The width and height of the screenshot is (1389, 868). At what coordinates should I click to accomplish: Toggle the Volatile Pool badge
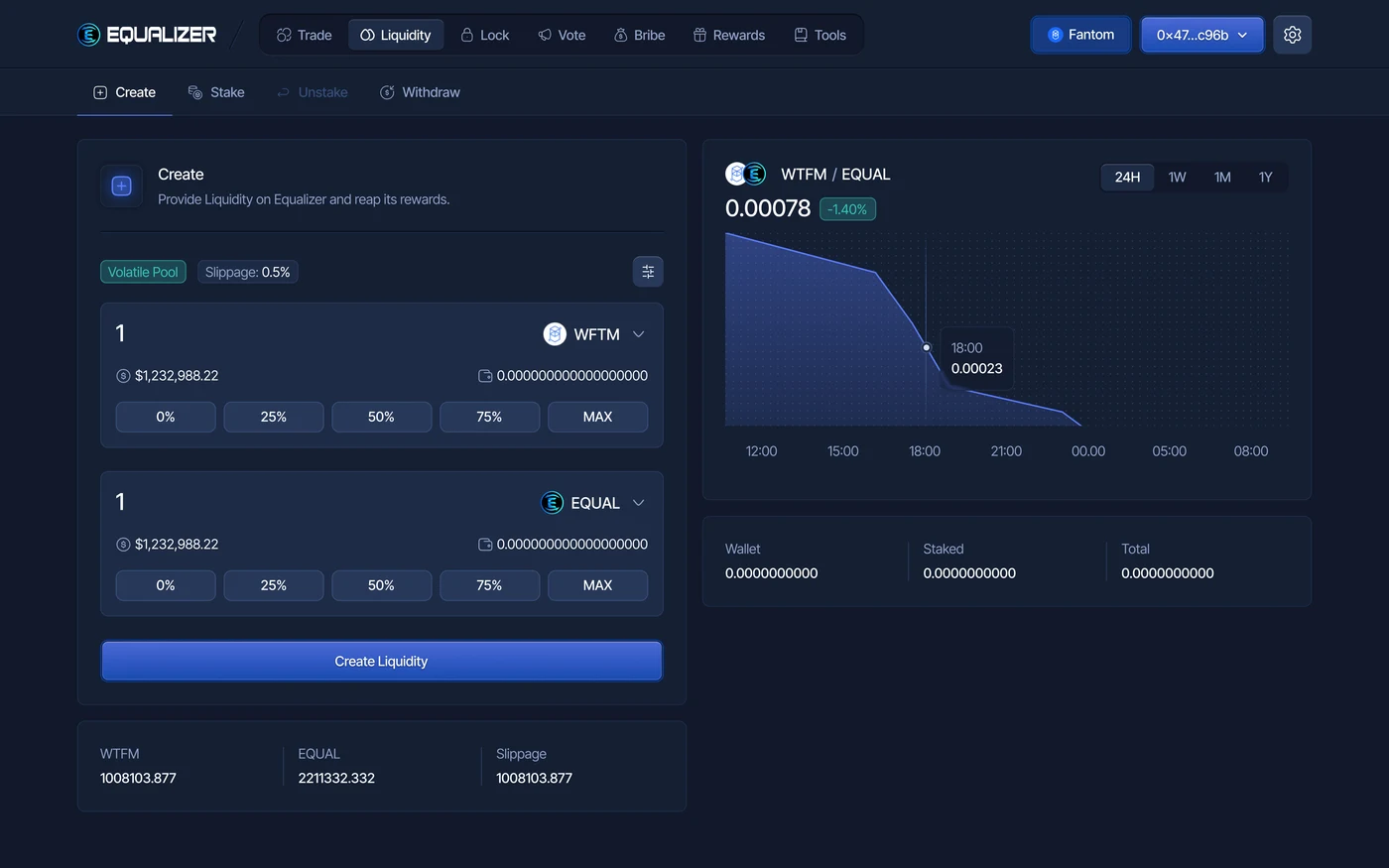click(x=143, y=272)
